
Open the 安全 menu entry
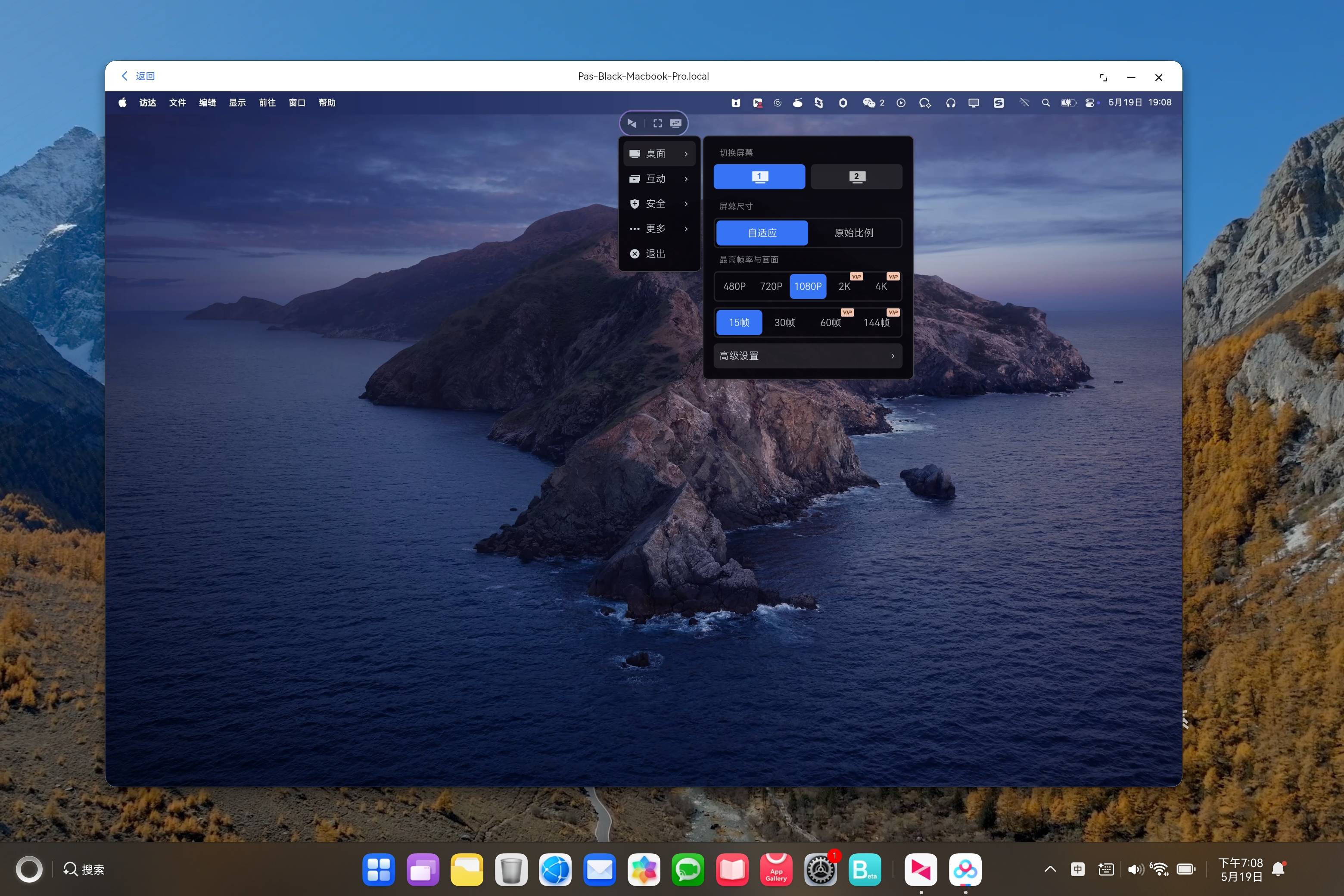click(660, 204)
